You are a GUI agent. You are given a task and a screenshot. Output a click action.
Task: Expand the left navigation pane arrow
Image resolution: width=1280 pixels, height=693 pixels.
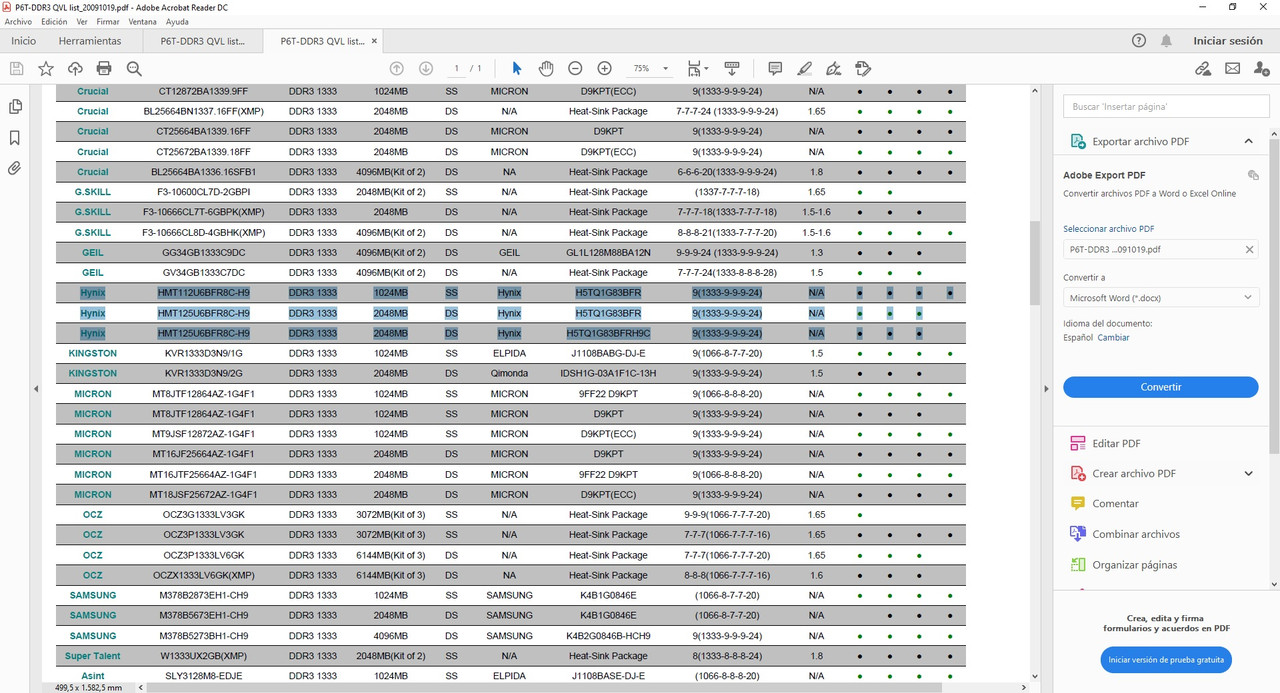click(35, 388)
